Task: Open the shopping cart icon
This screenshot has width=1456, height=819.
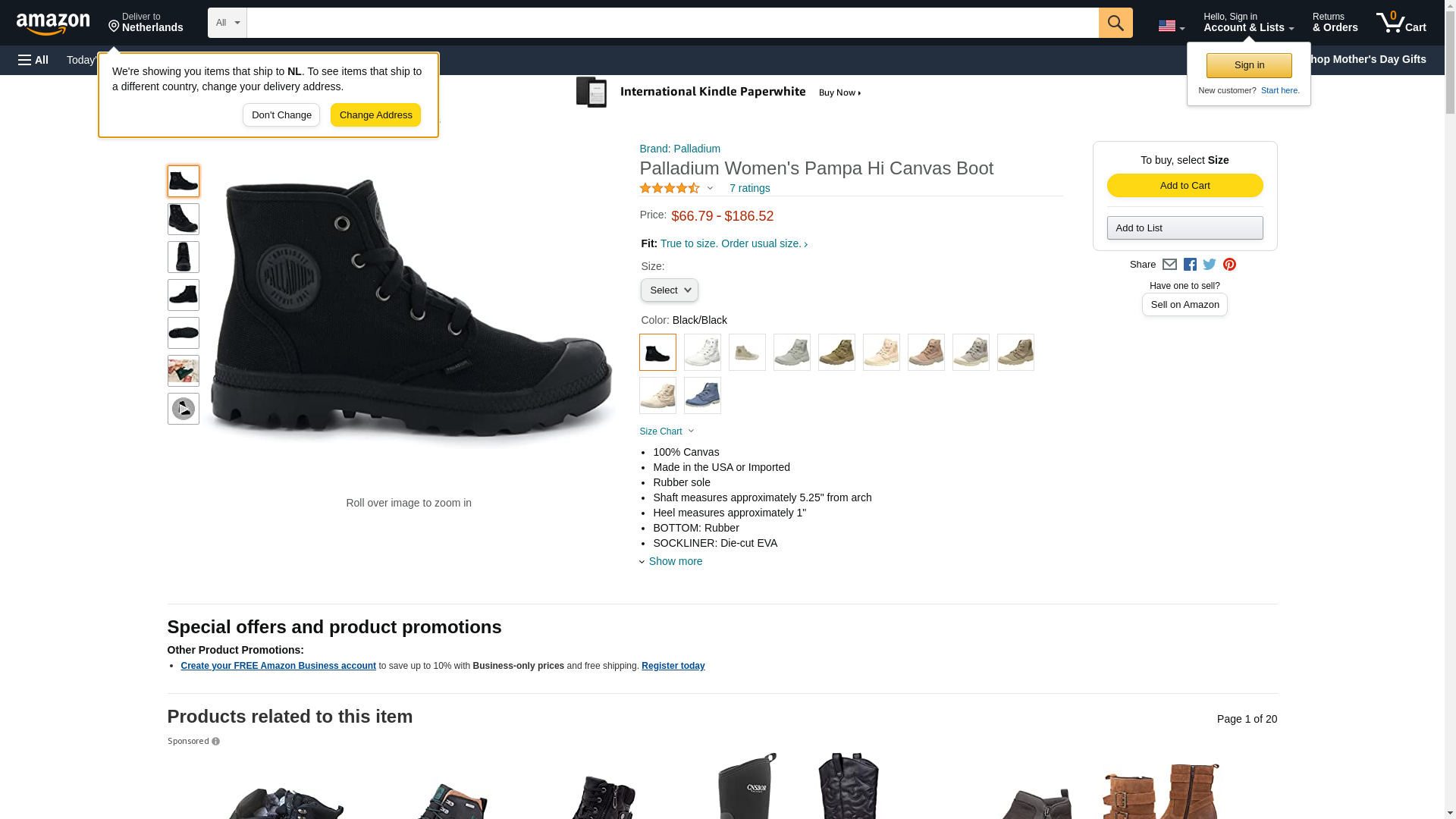Action: click(1401, 23)
